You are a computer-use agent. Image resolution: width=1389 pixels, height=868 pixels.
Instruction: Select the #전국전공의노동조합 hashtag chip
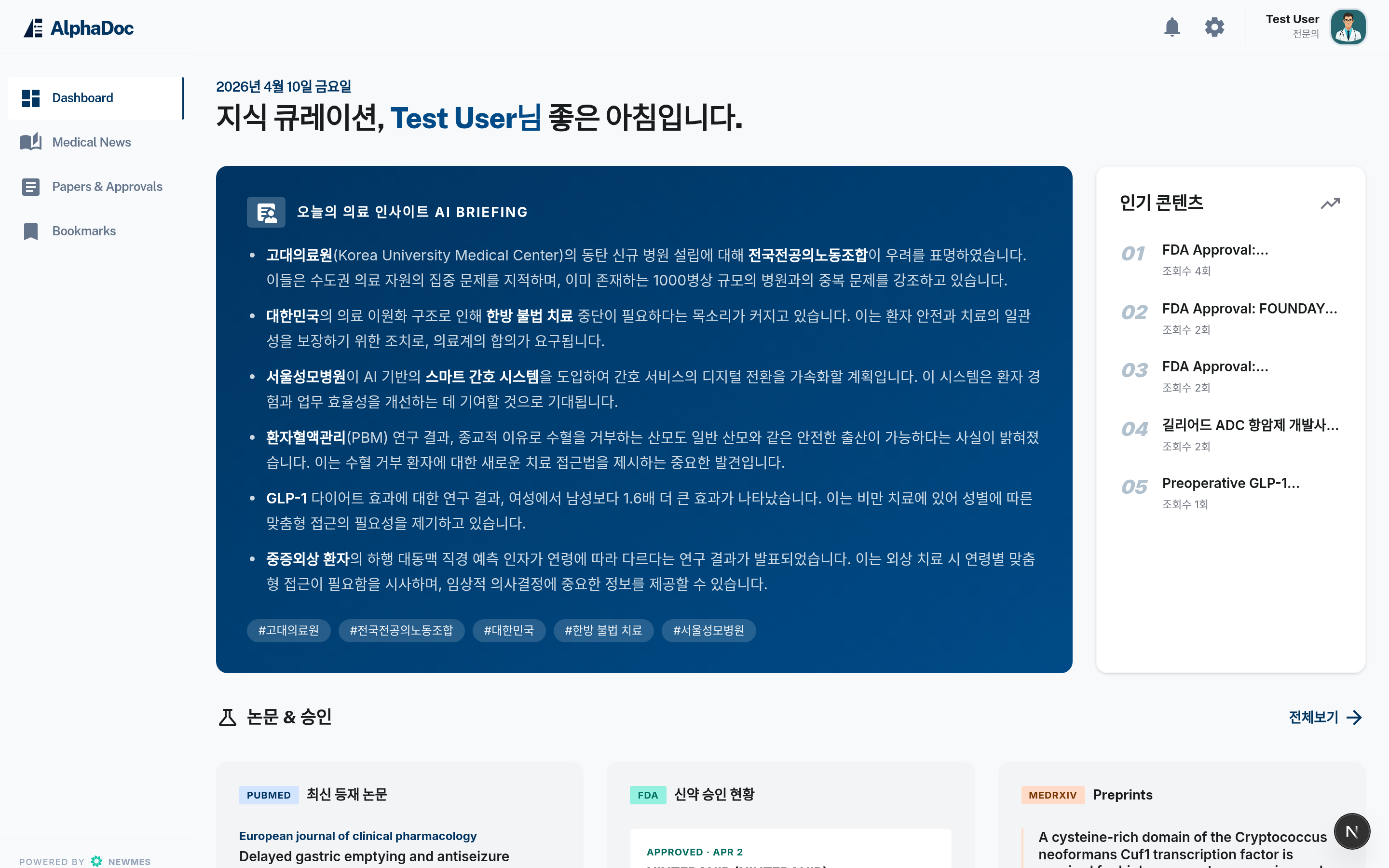coord(401,630)
